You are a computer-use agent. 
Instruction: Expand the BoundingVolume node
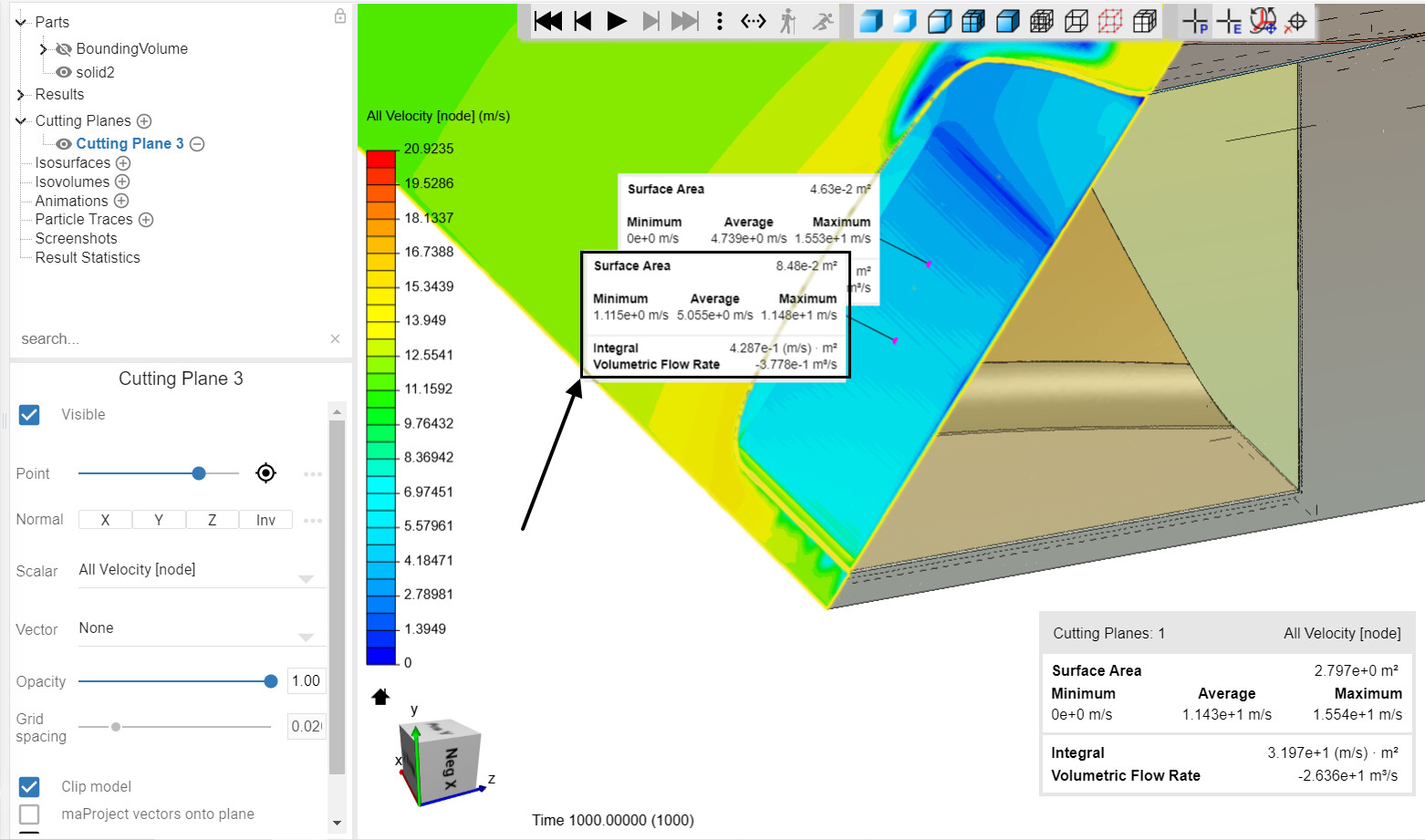click(43, 49)
